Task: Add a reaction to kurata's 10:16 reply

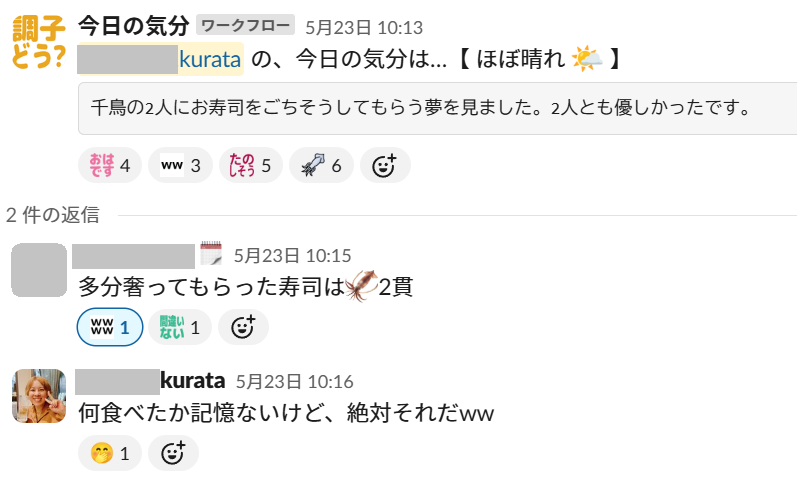Action: [173, 453]
